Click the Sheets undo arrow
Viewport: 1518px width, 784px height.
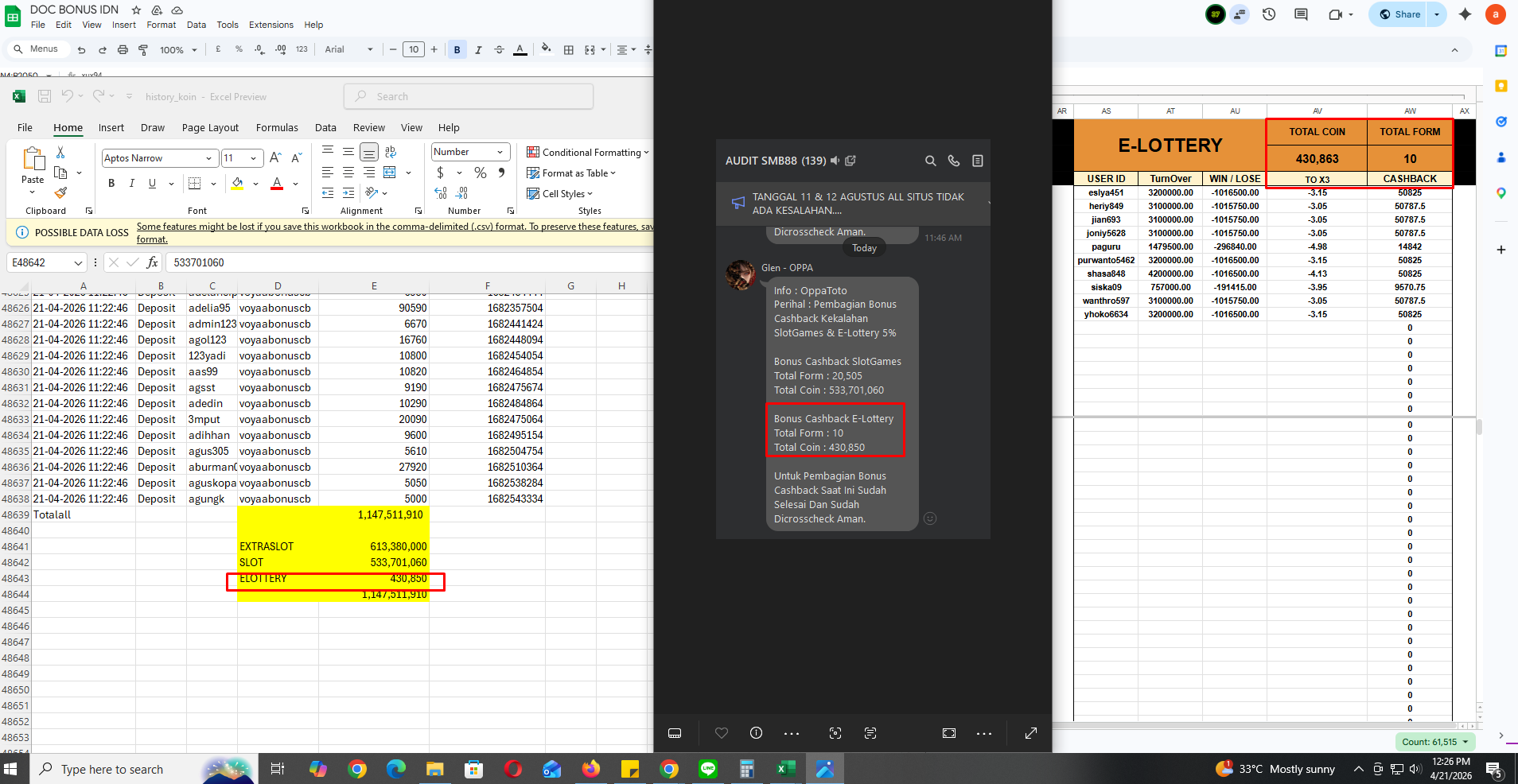point(81,49)
